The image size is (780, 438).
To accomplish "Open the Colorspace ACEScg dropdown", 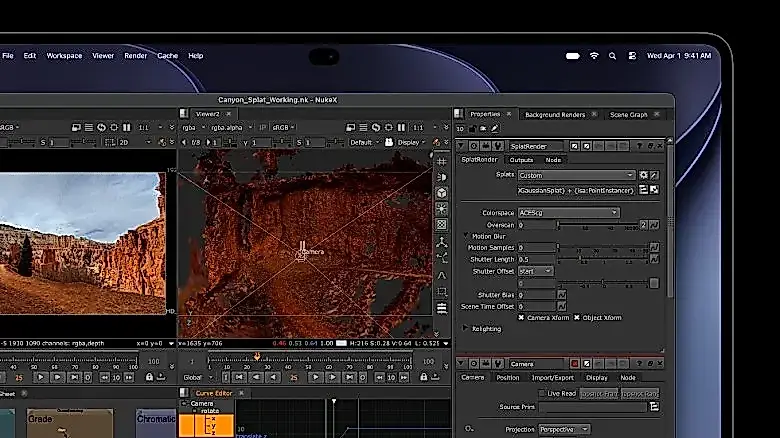I will pos(569,213).
